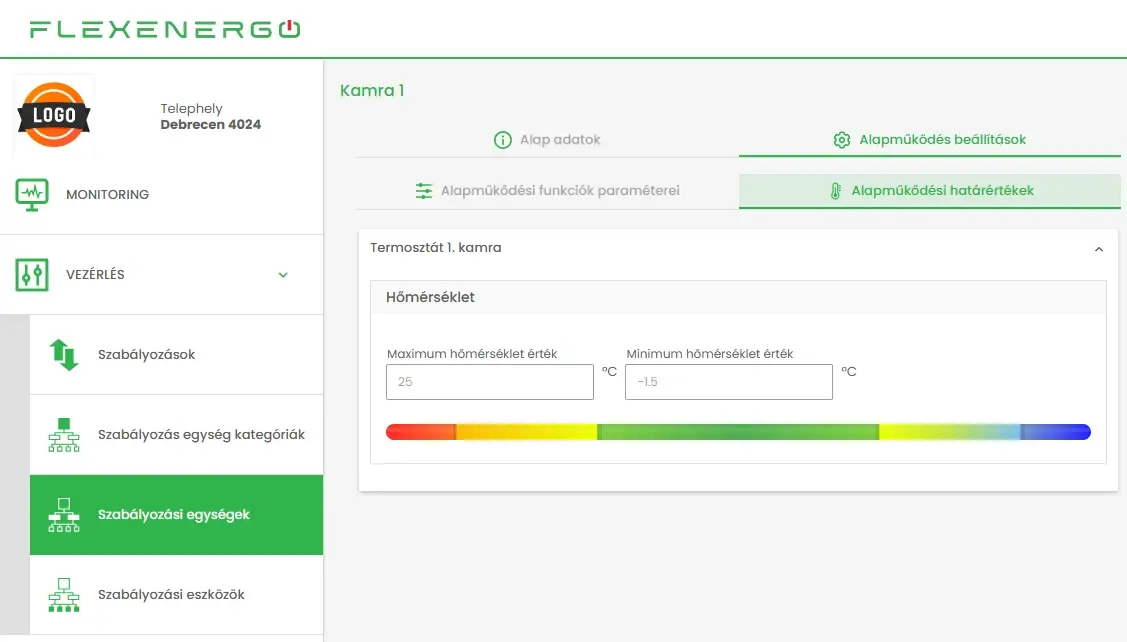Open the Szabályozások menu item
The image size is (1127, 642).
[146, 355]
